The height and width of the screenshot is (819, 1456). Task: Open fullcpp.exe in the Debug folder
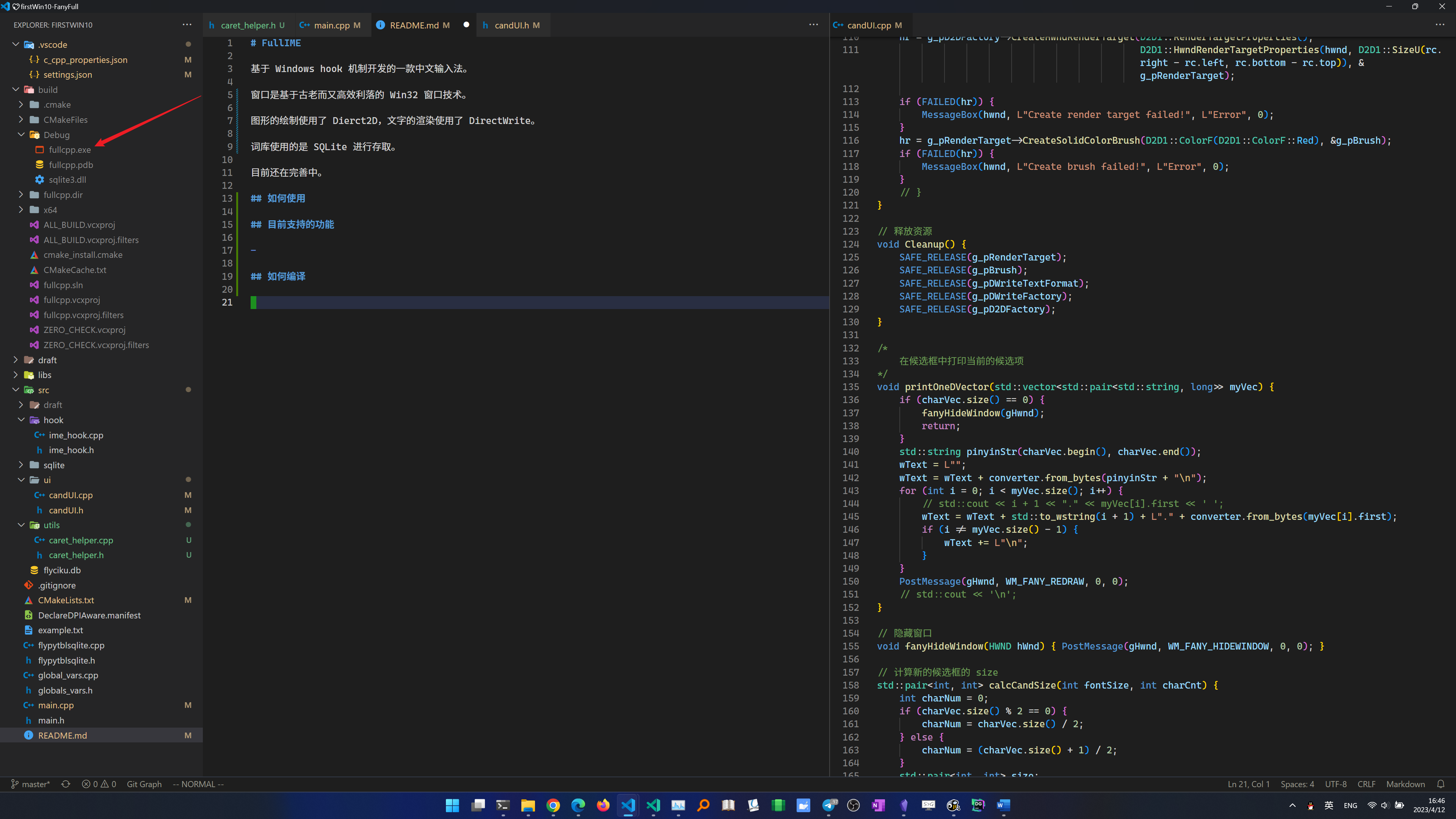point(69,150)
